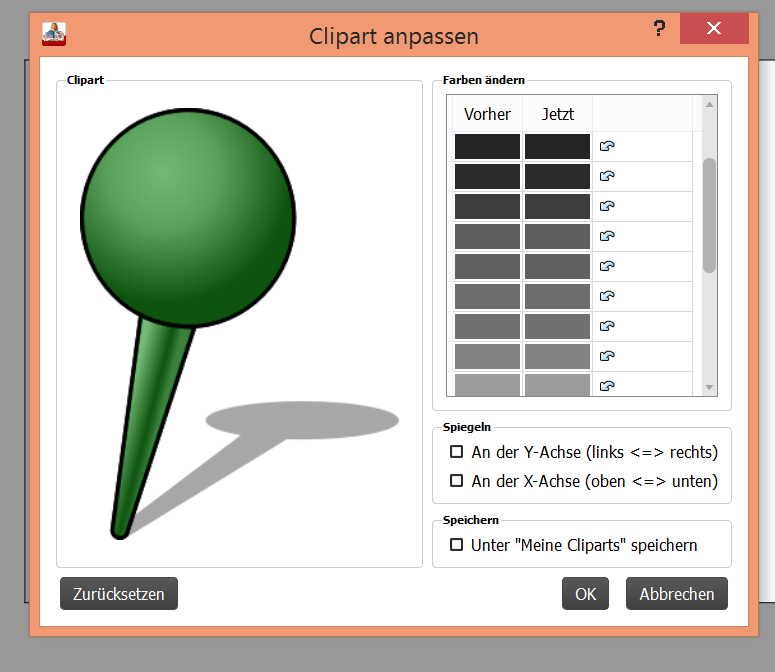
Task: Click the color list scroll up arrow
Action: pyautogui.click(x=709, y=104)
